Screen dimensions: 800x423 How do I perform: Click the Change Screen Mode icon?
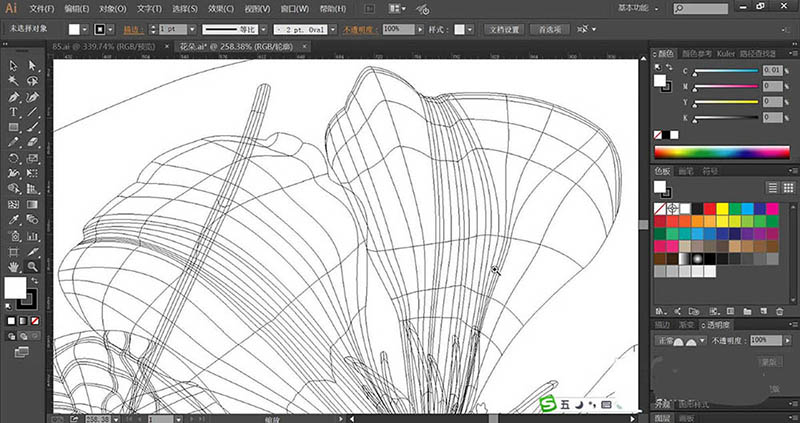(21, 352)
